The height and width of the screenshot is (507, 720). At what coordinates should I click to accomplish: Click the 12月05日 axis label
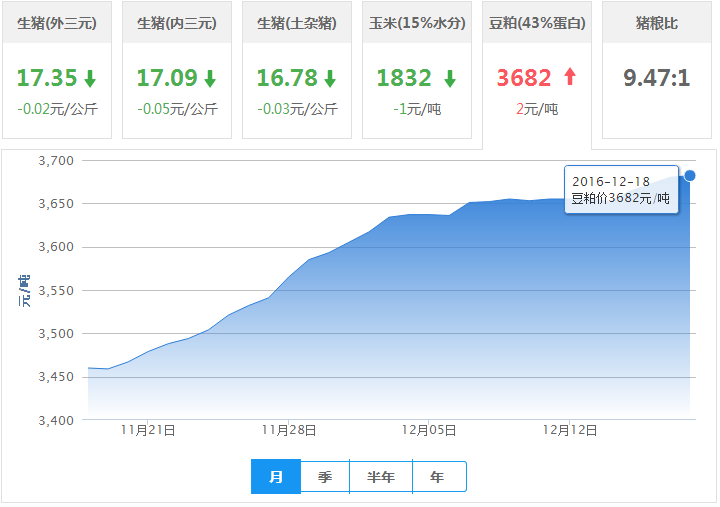[x=429, y=430]
